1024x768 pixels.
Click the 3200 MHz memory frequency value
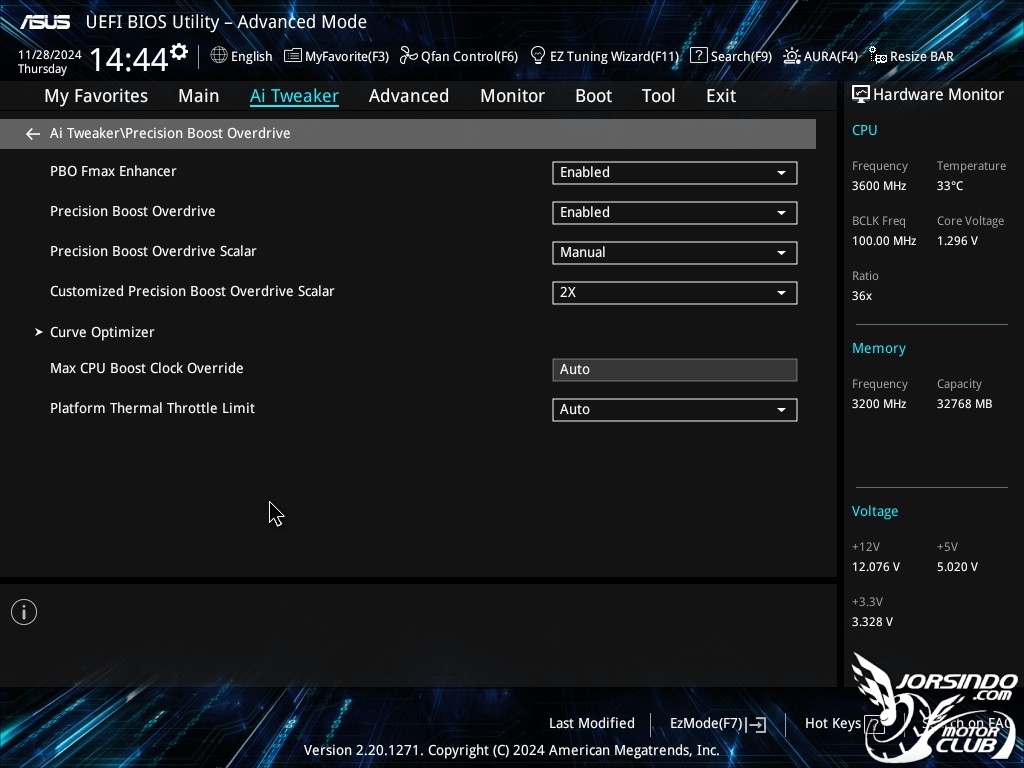(x=878, y=404)
